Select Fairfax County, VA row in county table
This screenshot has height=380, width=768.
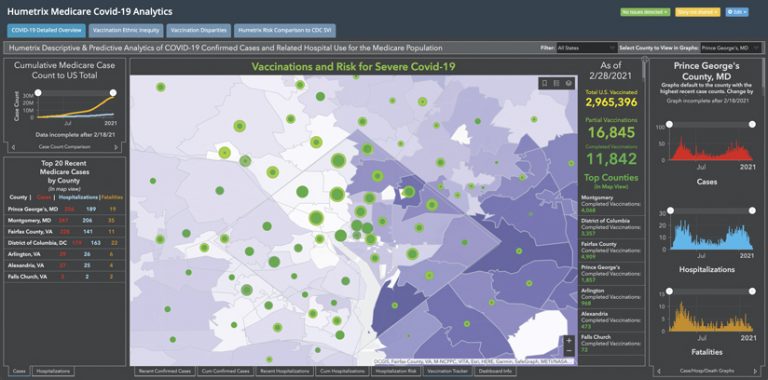pos(65,232)
